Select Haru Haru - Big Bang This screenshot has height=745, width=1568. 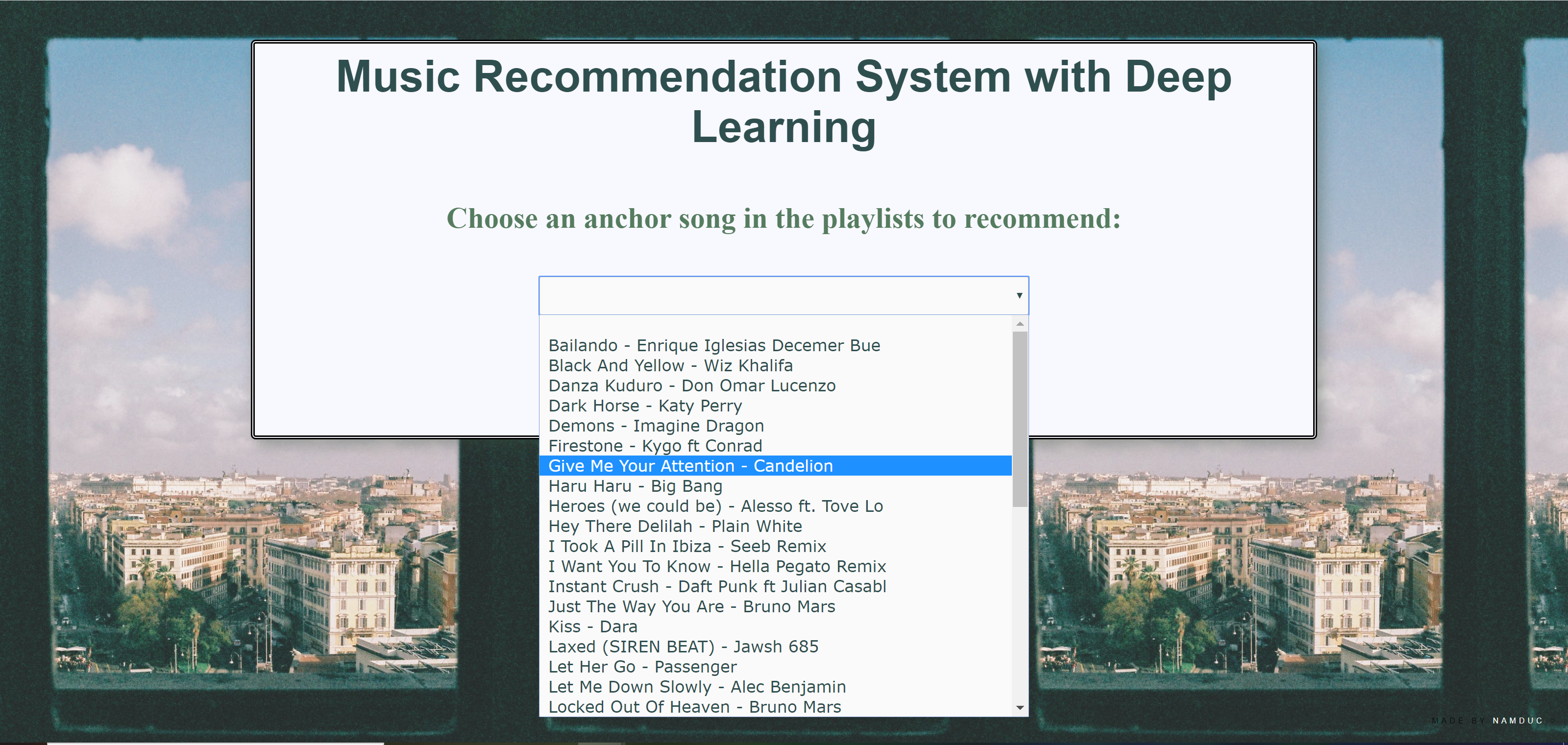[635, 486]
